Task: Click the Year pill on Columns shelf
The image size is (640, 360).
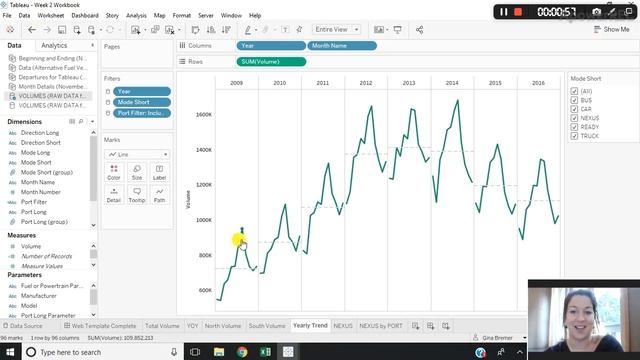Action: coord(271,46)
